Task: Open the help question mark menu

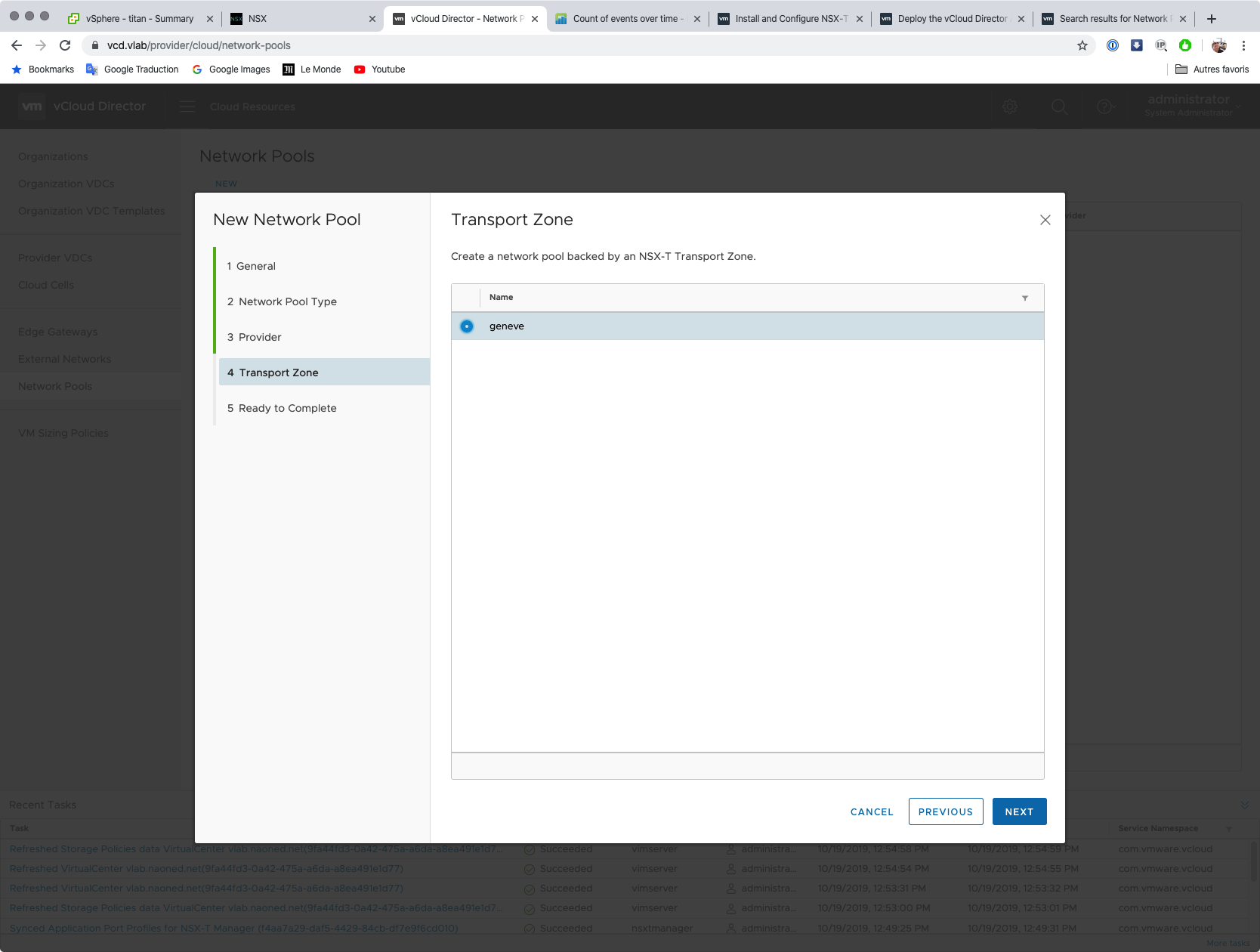Action: point(1106,107)
